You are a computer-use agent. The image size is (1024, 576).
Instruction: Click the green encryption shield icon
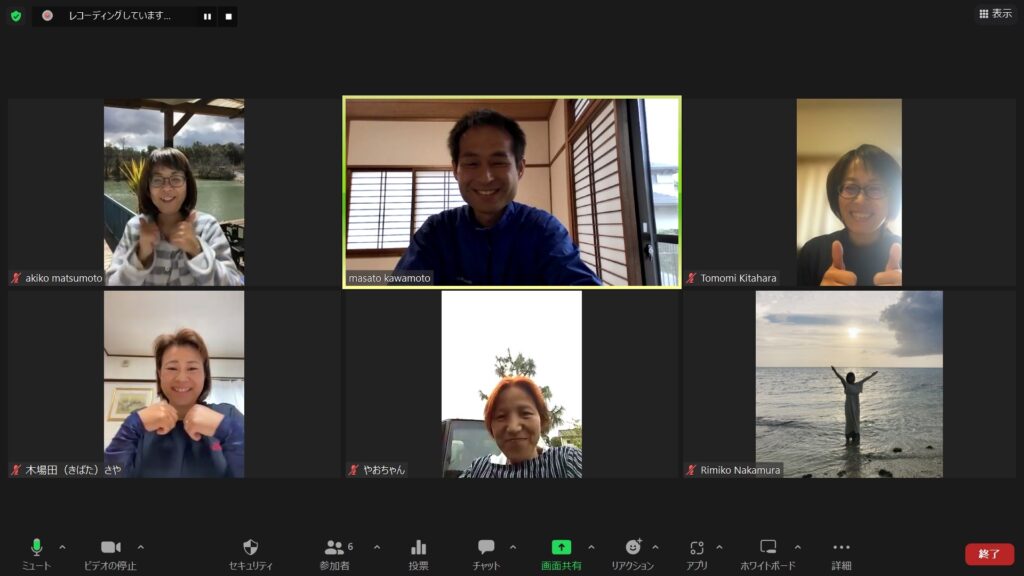(x=16, y=16)
